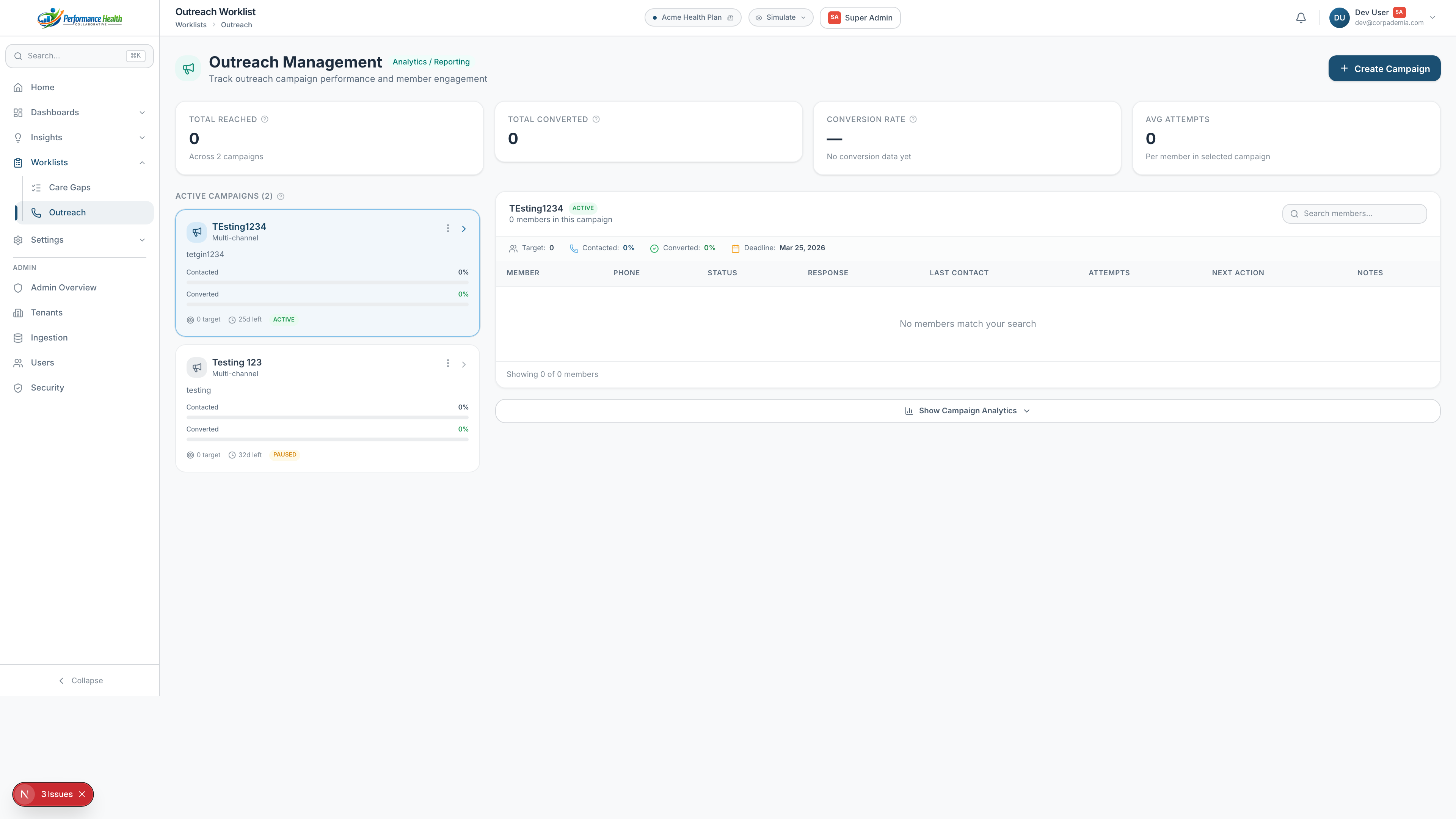Focus the Search members field

pyautogui.click(x=1354, y=213)
